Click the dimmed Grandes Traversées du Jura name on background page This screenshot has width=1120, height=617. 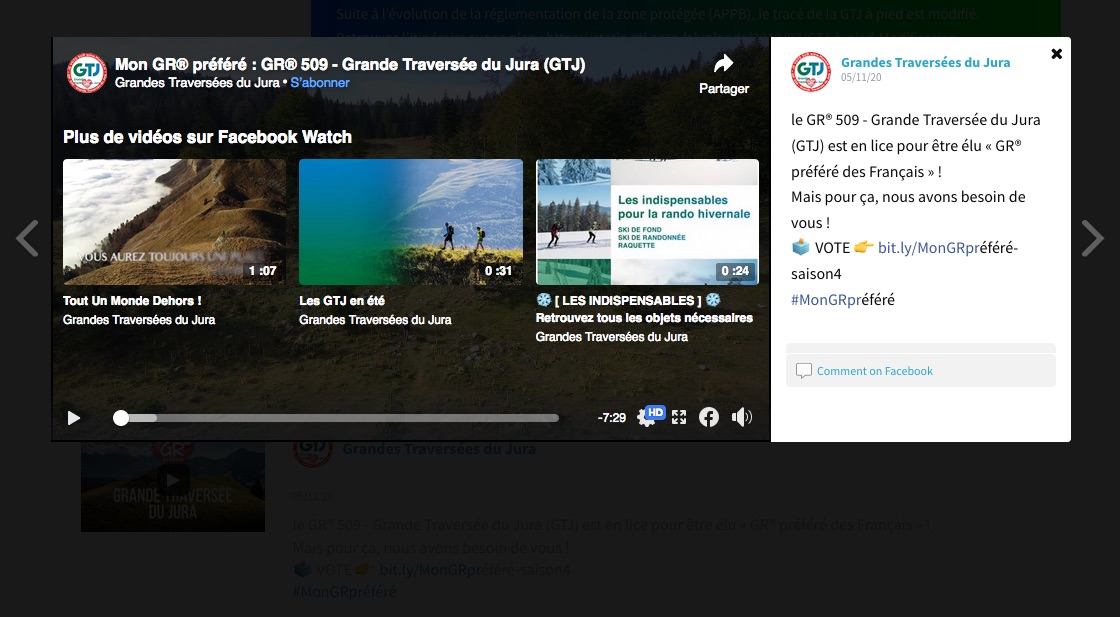point(439,449)
